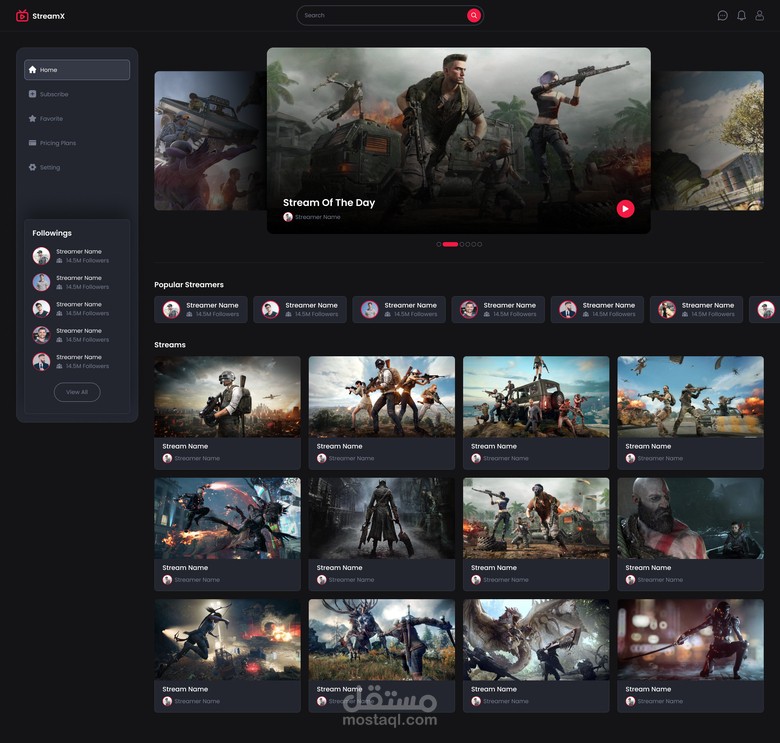Click View All in Followings panel
The width and height of the screenshot is (780, 743).
click(77, 392)
